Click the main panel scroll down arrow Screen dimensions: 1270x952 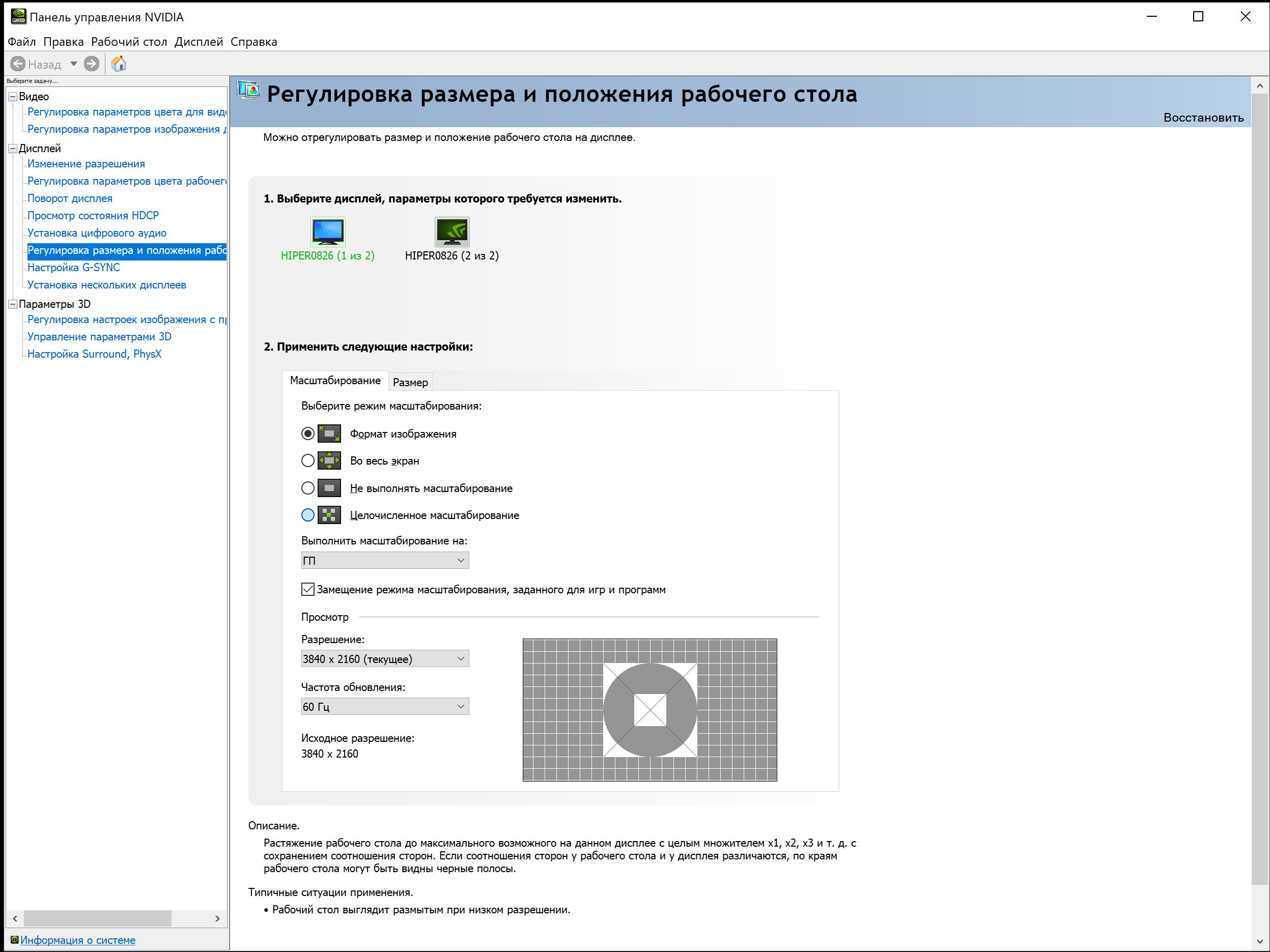click(x=1260, y=941)
